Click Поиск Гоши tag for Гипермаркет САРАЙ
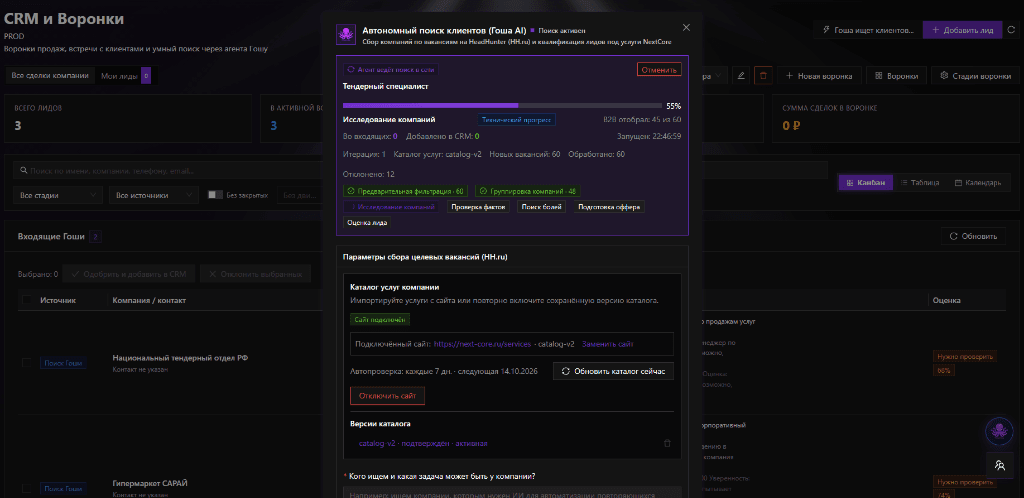This screenshot has width=1024, height=498. coord(64,488)
